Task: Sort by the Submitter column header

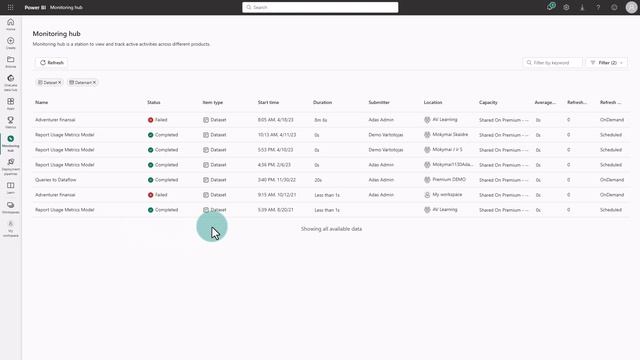Action: tap(379, 102)
